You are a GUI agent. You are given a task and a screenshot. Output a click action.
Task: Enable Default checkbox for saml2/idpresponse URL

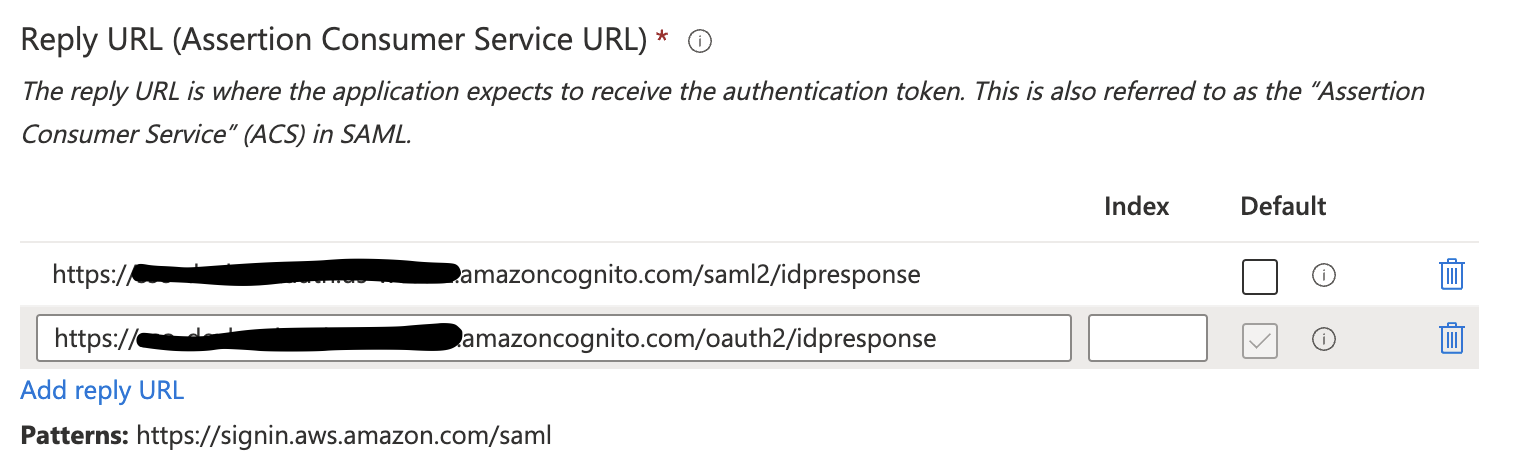click(x=1260, y=276)
